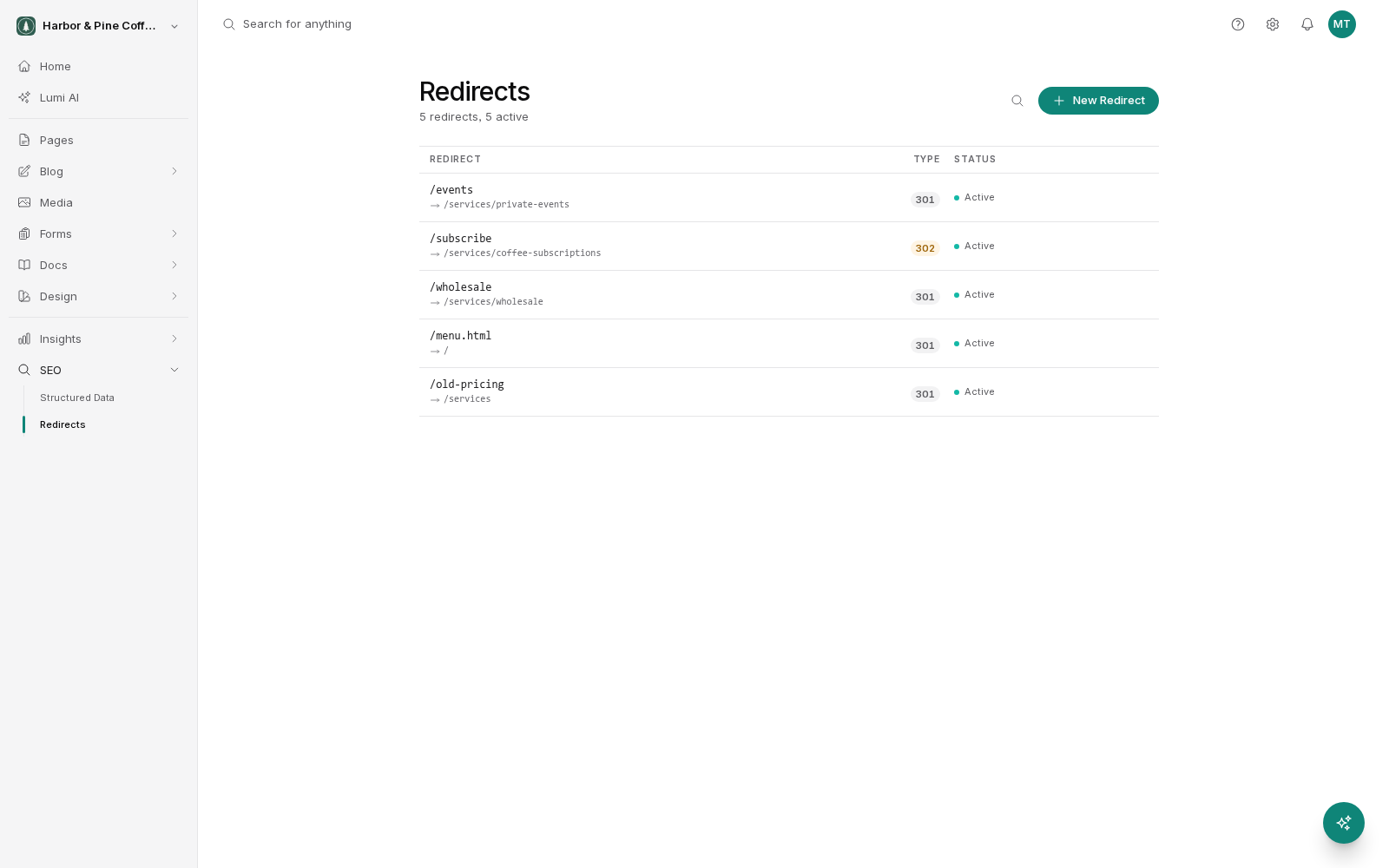Click the TYPE column header

926,160
